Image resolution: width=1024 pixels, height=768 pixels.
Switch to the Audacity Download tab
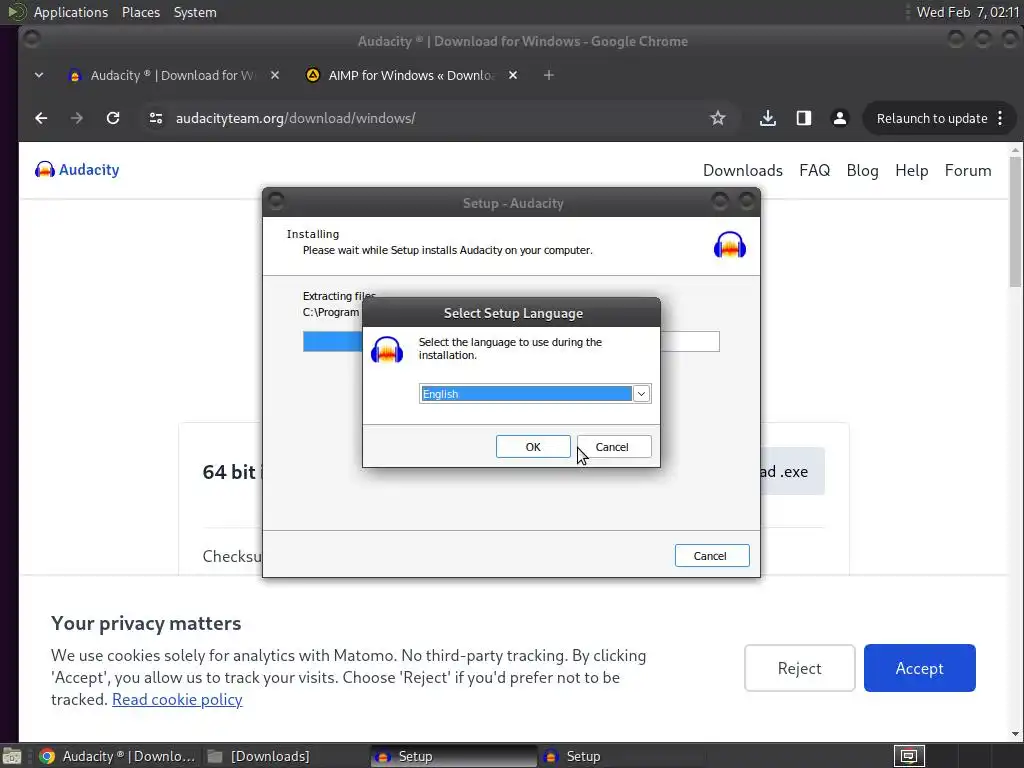171,76
